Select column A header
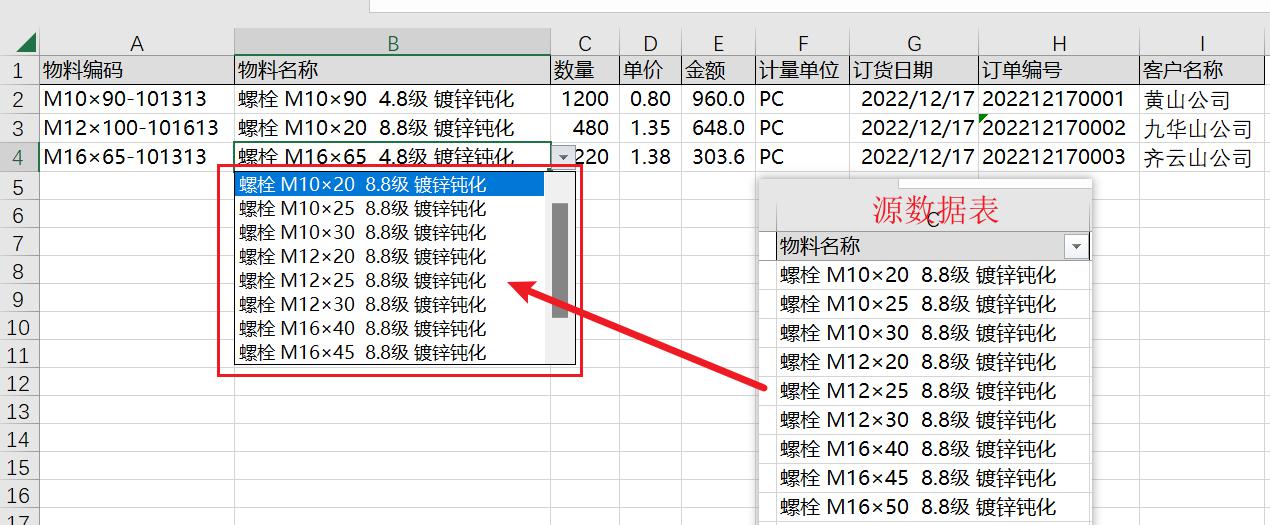This screenshot has width=1270, height=525. (137, 43)
